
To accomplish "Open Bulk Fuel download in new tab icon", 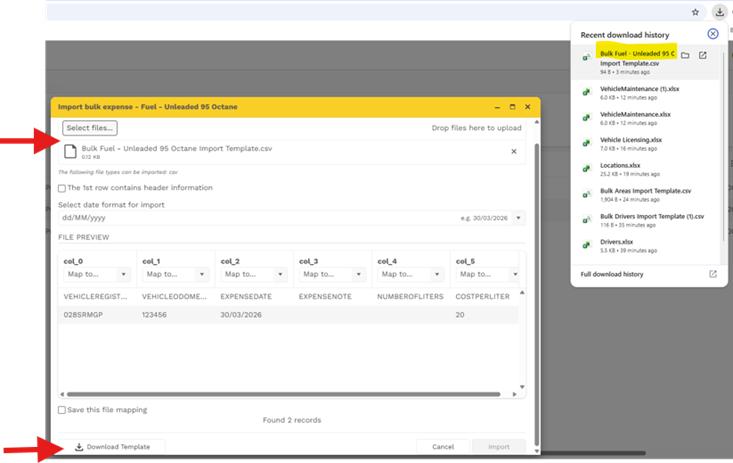I will point(703,55).
